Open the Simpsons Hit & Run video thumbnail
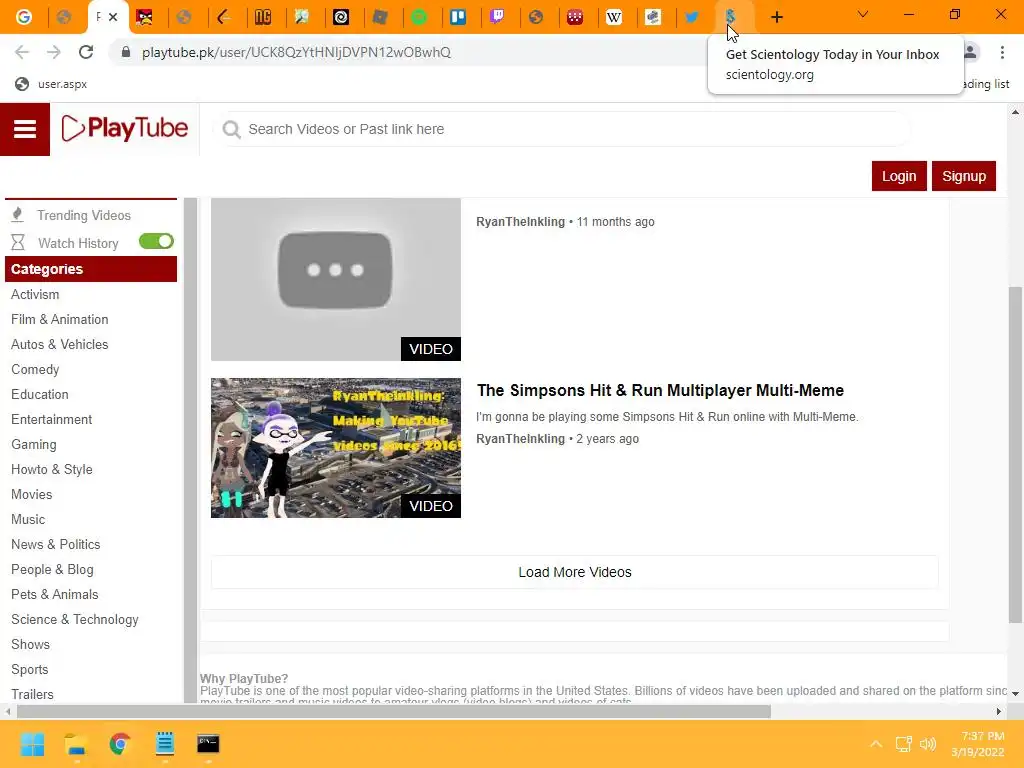Viewport: 1024px width, 768px height. pyautogui.click(x=336, y=448)
